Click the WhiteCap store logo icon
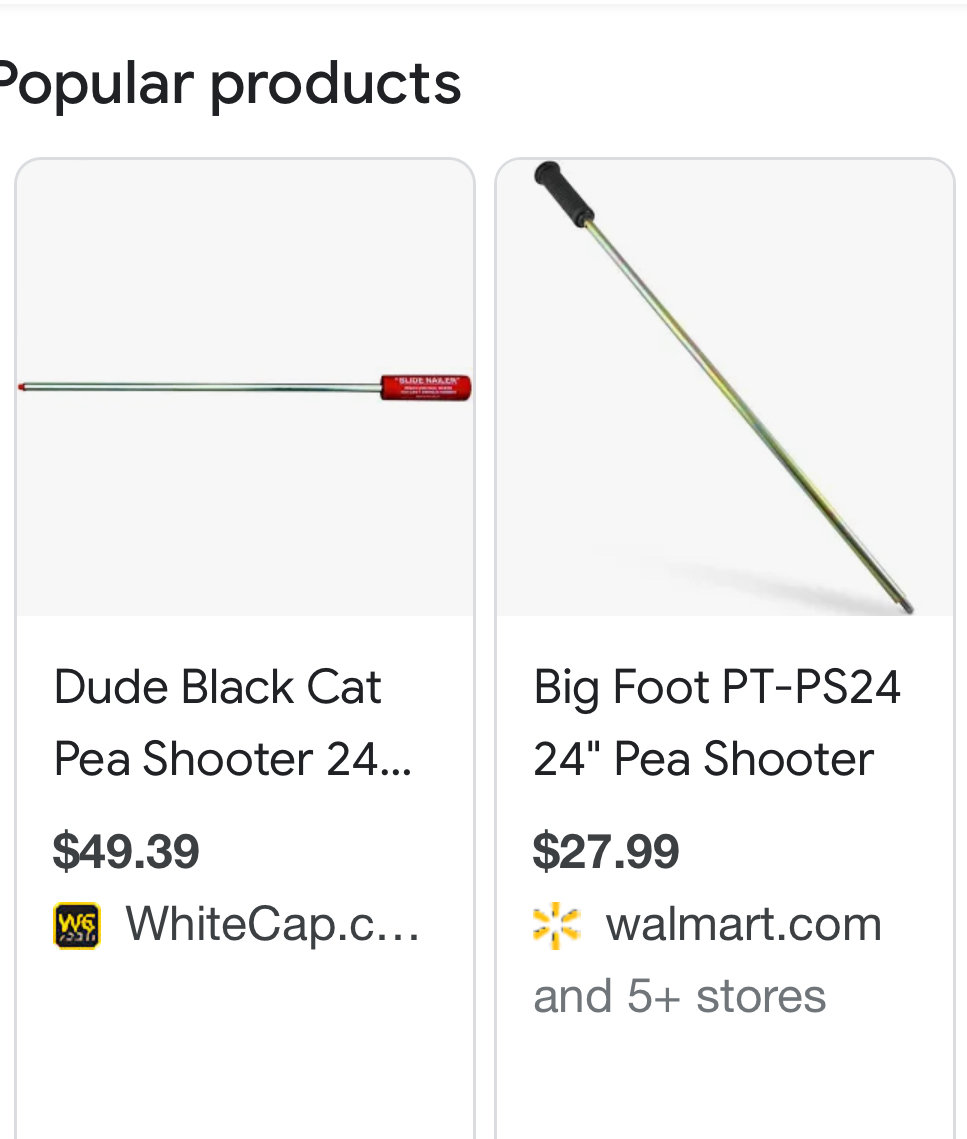967x1139 pixels. tap(77, 925)
